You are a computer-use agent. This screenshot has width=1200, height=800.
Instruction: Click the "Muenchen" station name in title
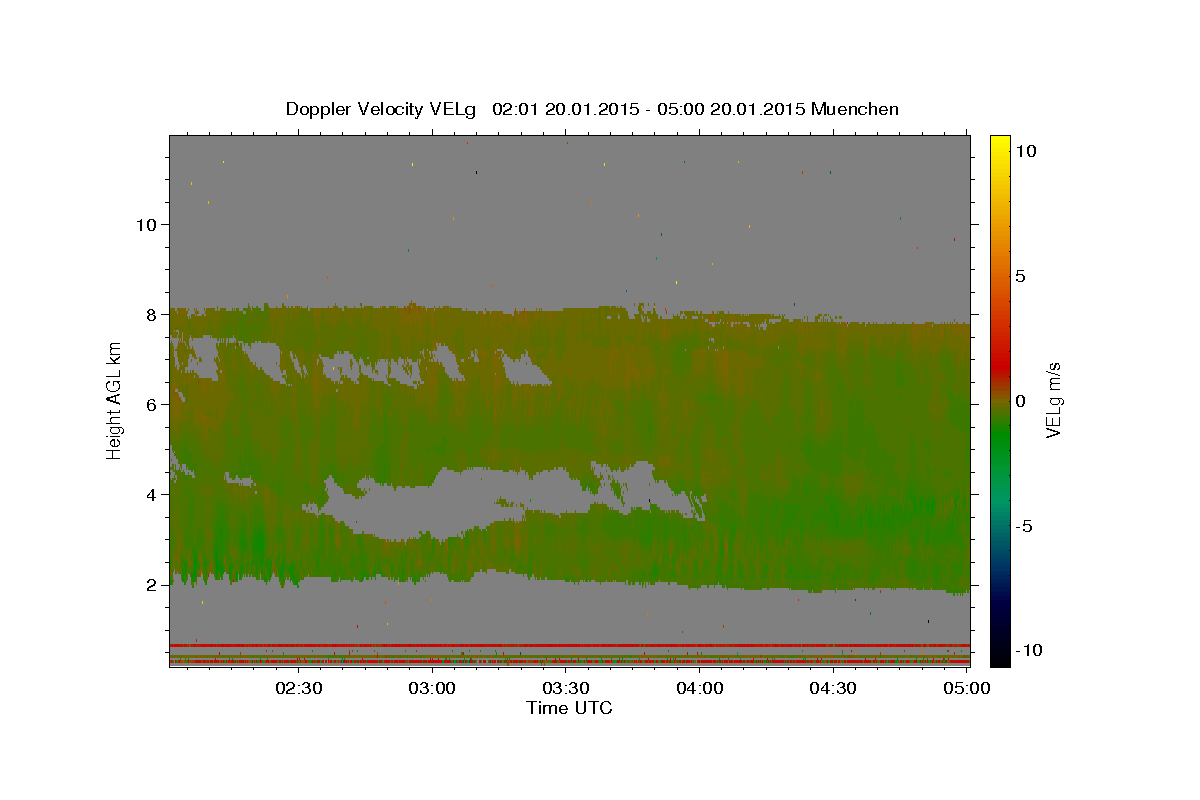(855, 109)
